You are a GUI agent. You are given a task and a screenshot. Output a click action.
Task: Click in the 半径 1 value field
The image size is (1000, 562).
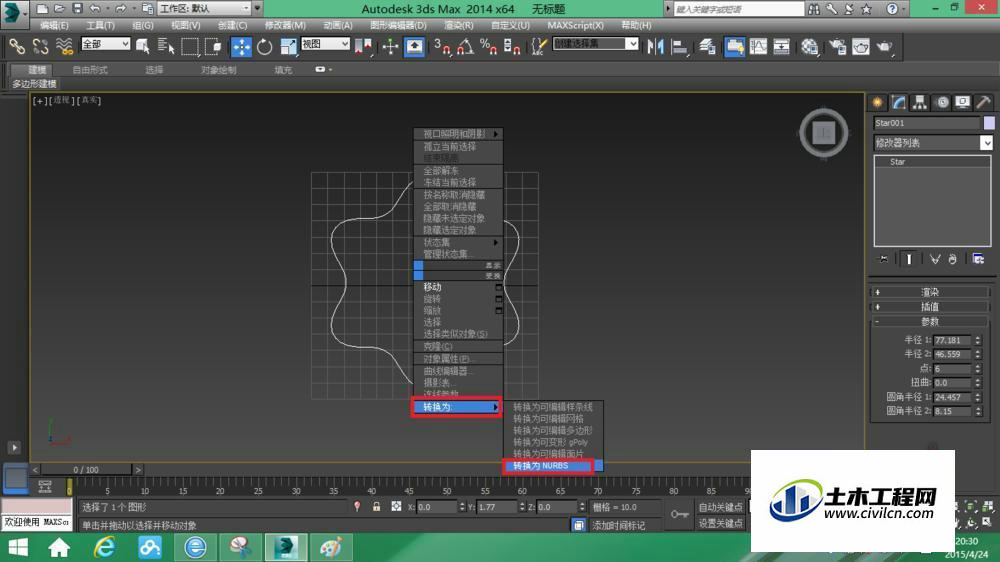coord(952,340)
